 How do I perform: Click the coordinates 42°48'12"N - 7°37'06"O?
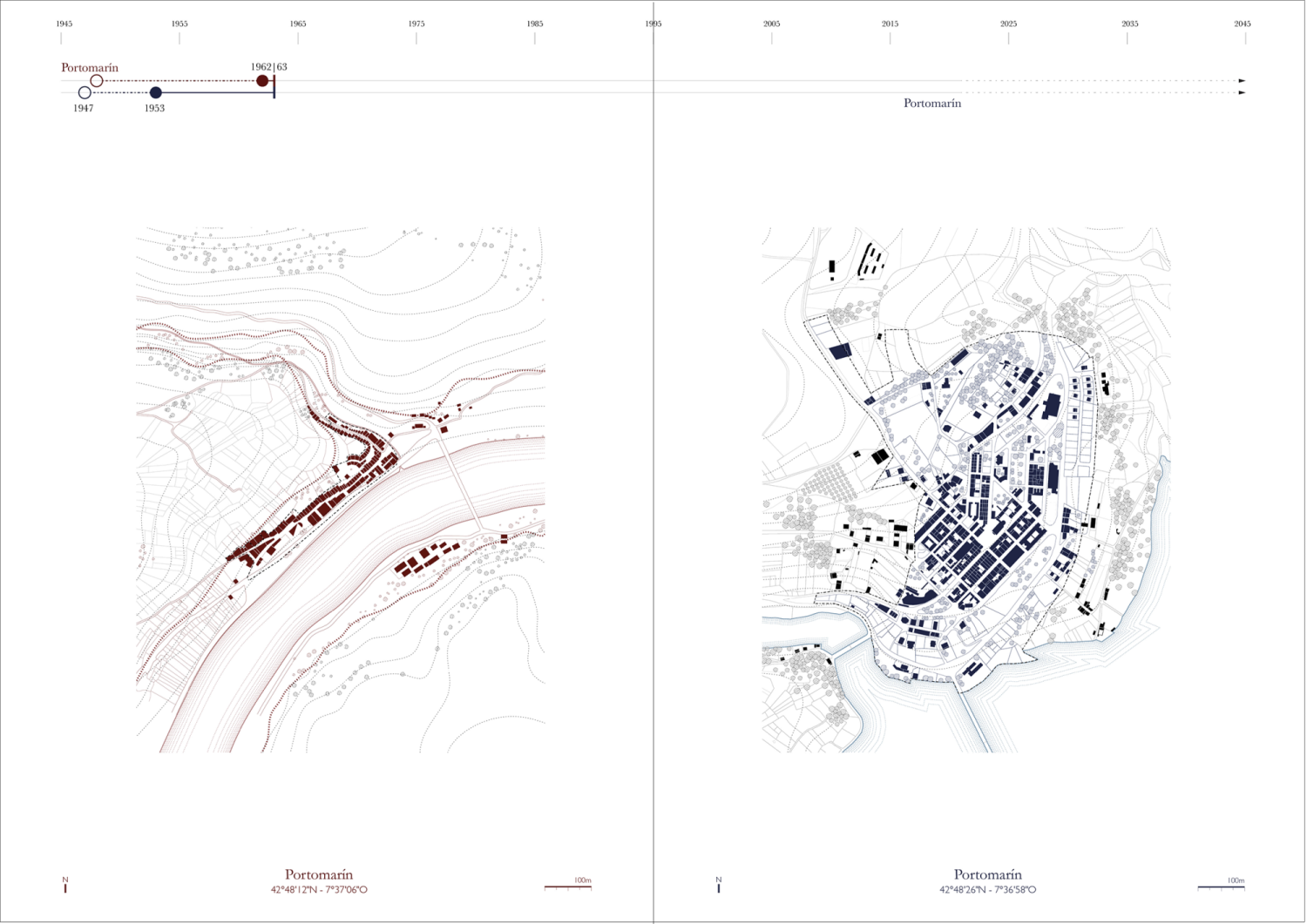pyautogui.click(x=319, y=890)
